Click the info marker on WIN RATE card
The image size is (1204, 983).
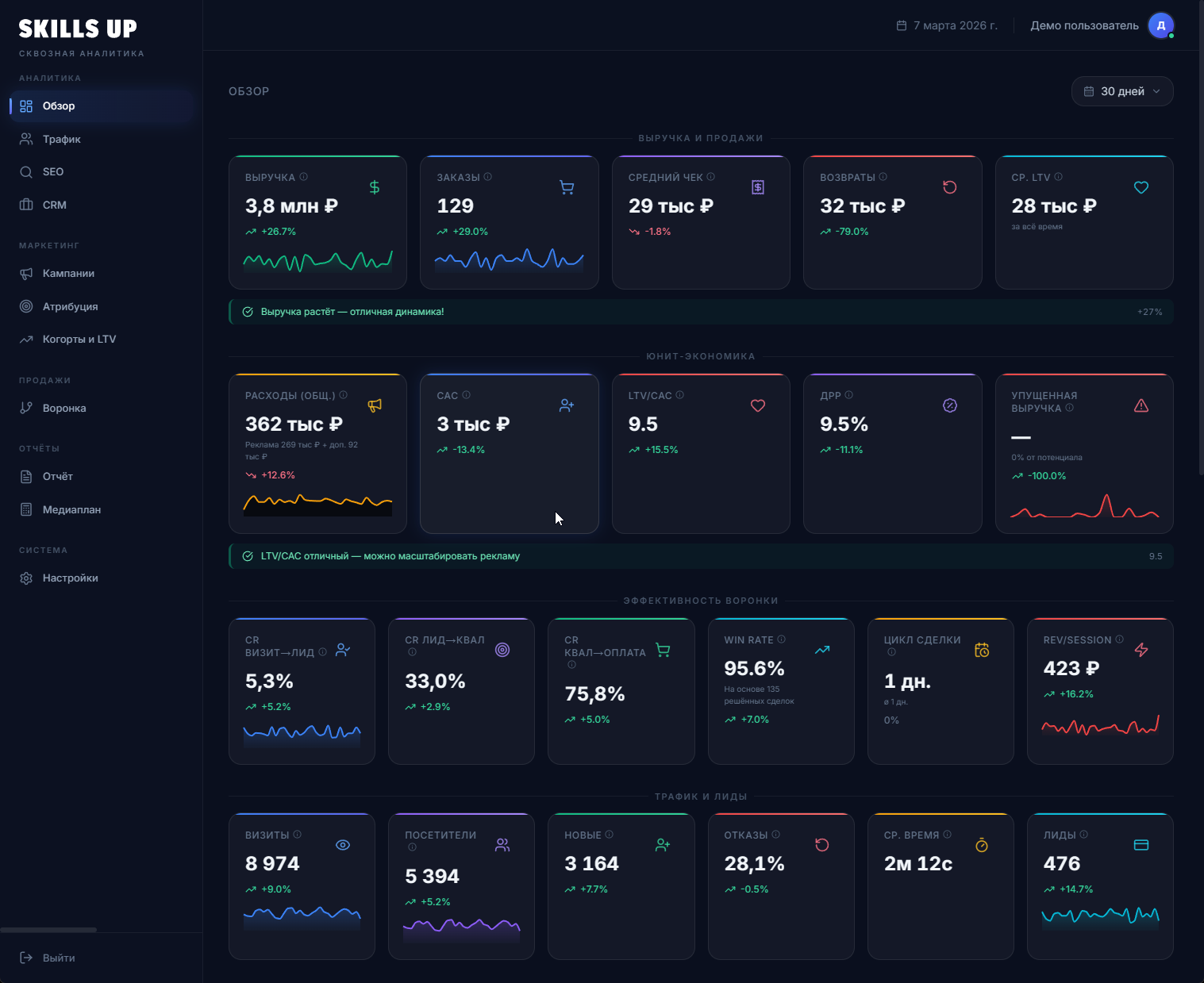pyautogui.click(x=781, y=639)
